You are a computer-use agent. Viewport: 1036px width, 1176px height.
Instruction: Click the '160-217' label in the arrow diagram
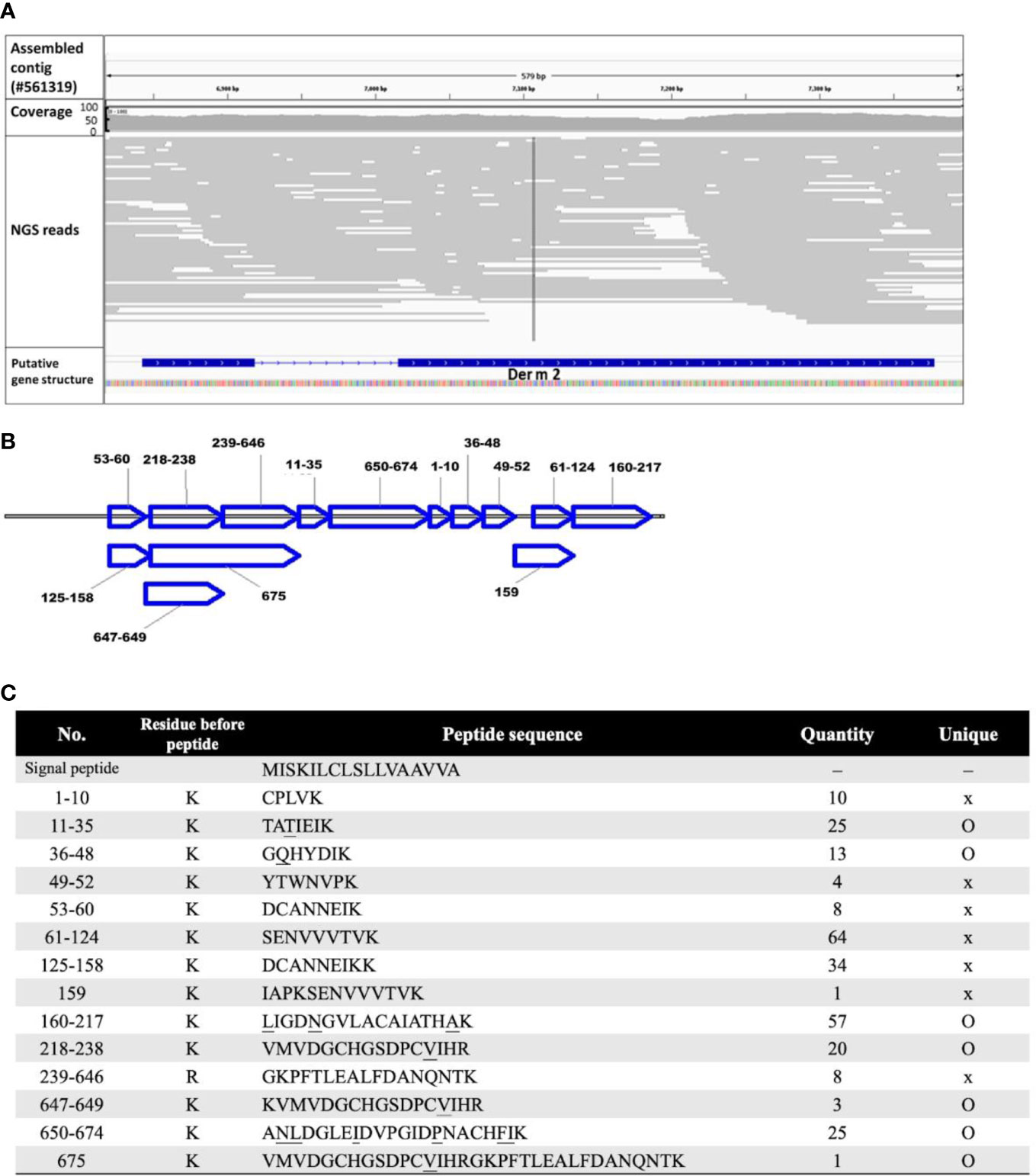(634, 467)
